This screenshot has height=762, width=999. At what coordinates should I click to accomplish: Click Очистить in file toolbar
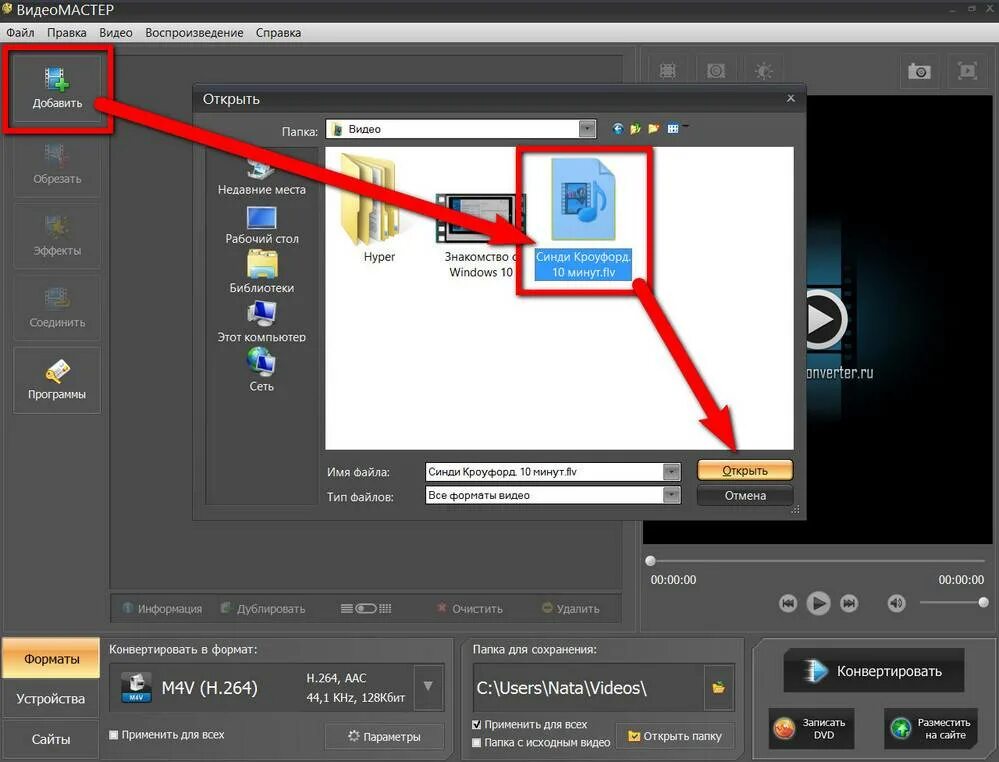point(470,608)
